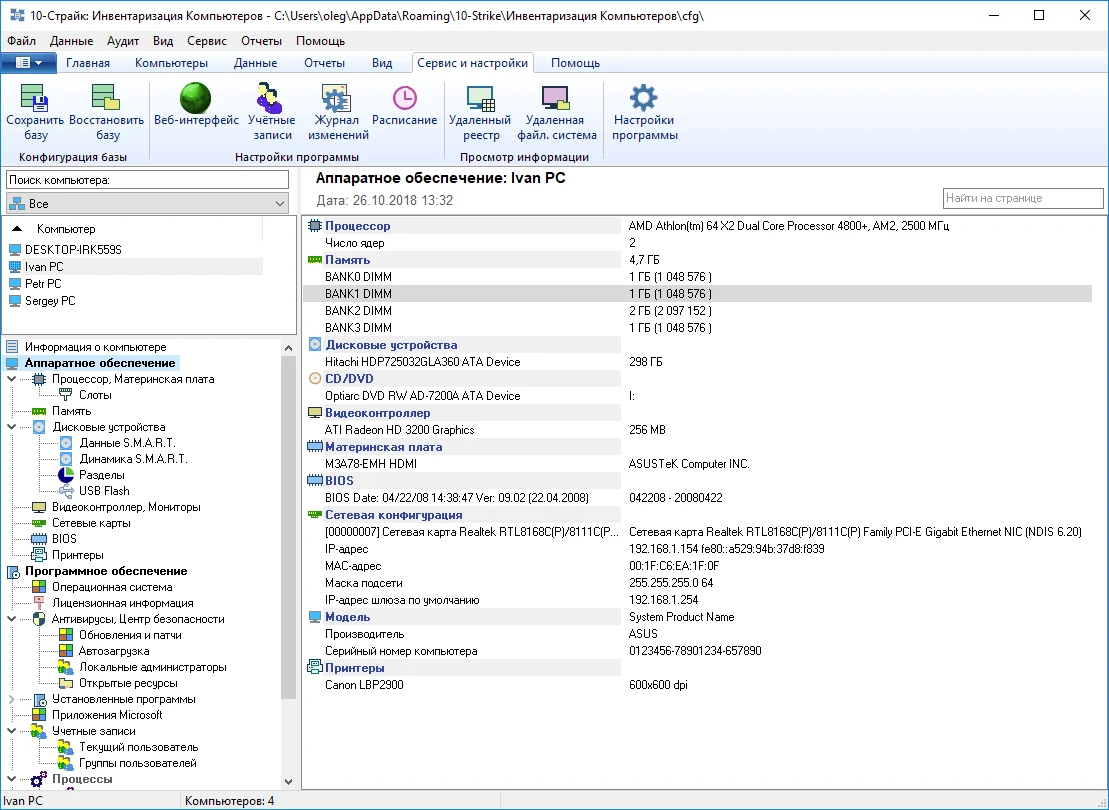The width and height of the screenshot is (1109, 810).
Task: Click the Save database icon
Action: coord(34,97)
